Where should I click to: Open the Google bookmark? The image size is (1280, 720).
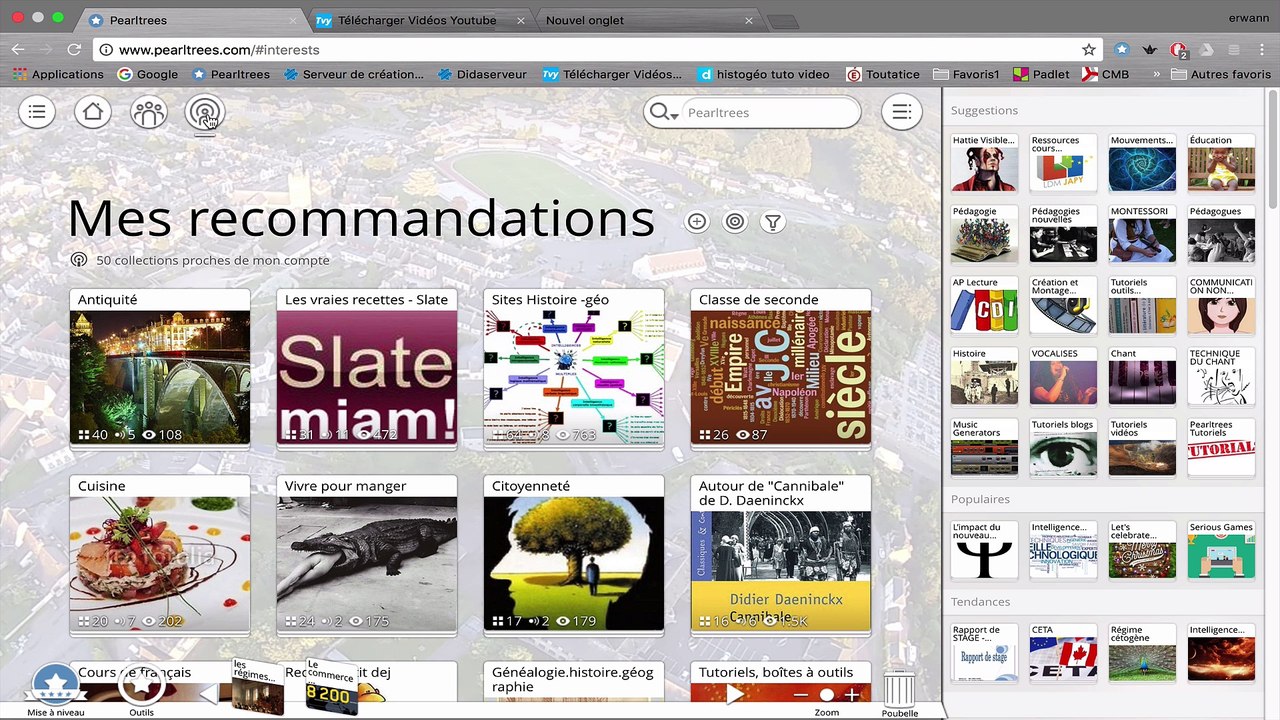[147, 74]
